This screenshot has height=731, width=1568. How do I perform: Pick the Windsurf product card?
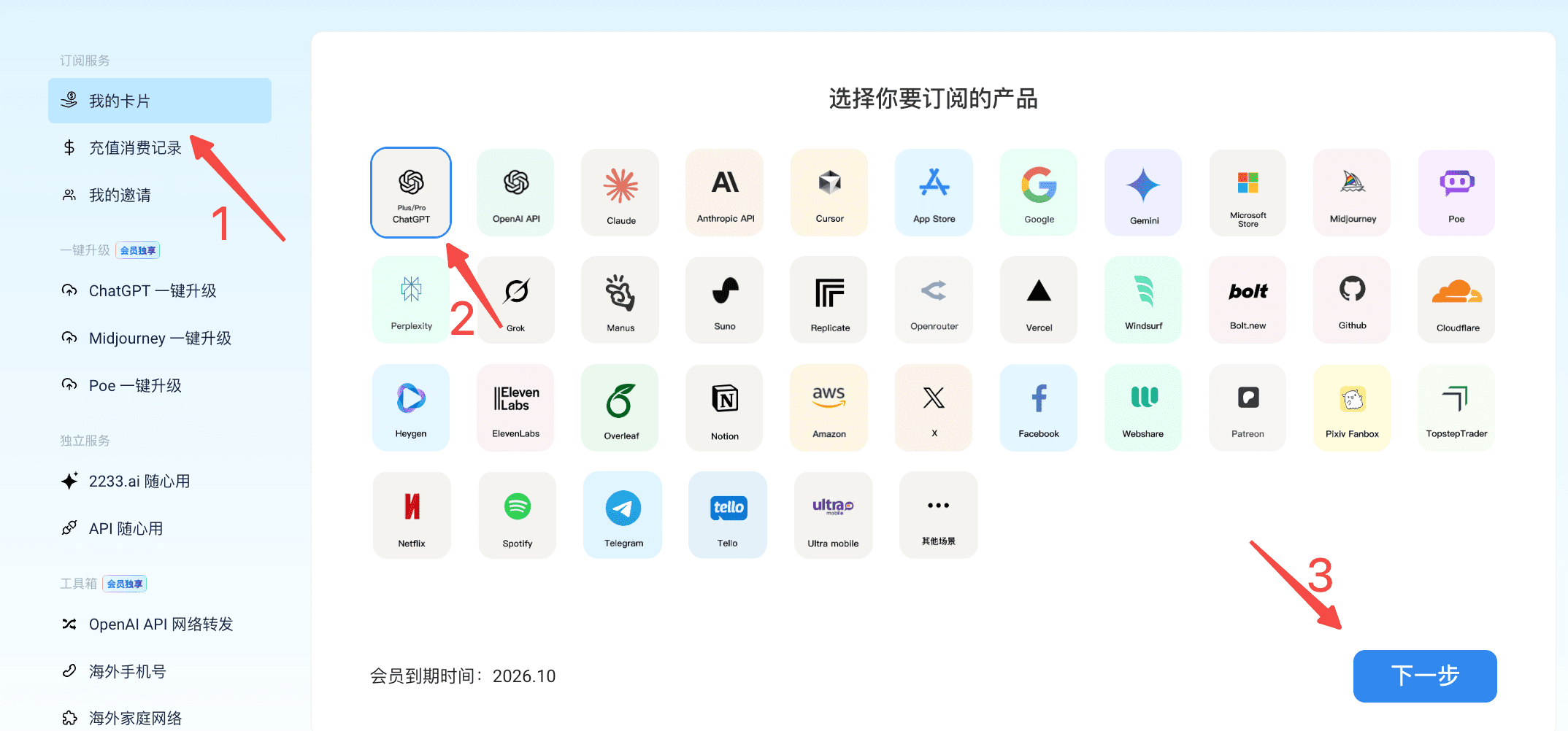pos(1143,300)
